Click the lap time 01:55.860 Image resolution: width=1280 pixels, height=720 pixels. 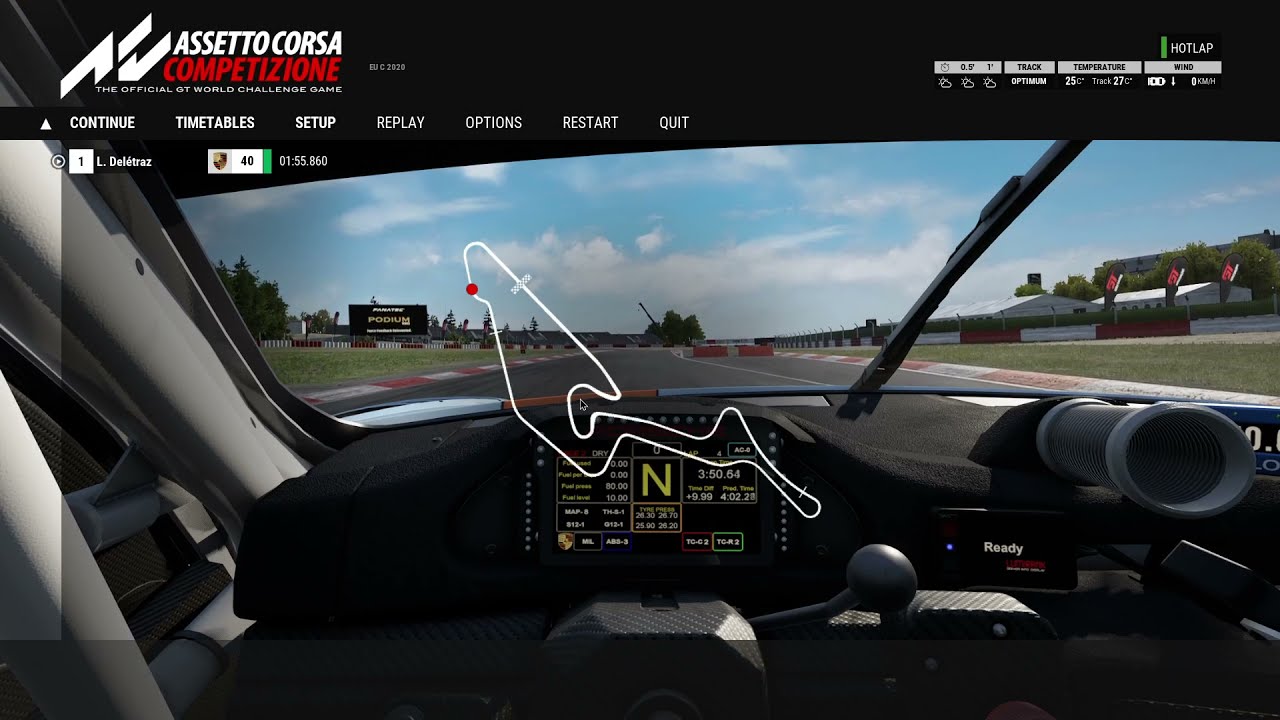(x=303, y=161)
